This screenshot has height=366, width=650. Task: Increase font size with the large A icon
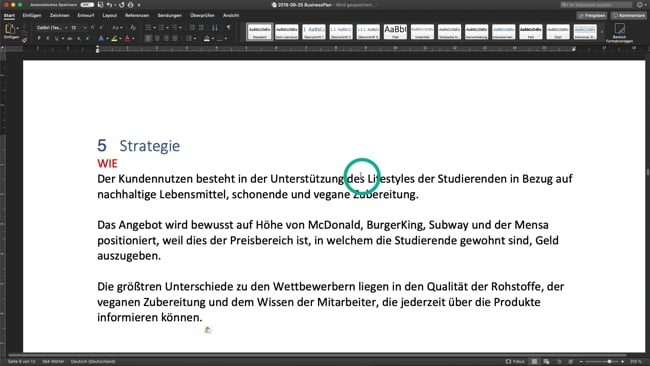92,28
